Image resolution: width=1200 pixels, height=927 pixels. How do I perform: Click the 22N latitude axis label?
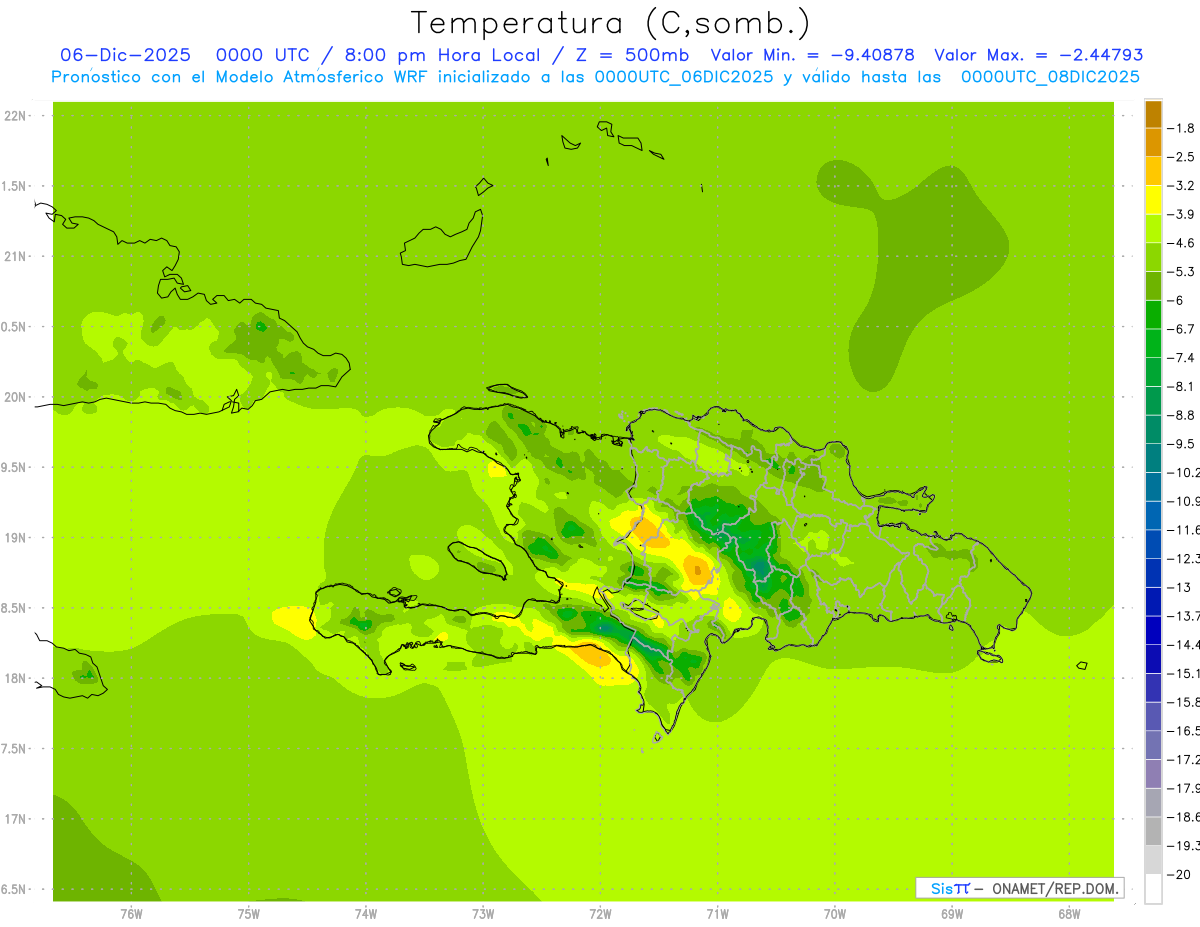[x=15, y=116]
